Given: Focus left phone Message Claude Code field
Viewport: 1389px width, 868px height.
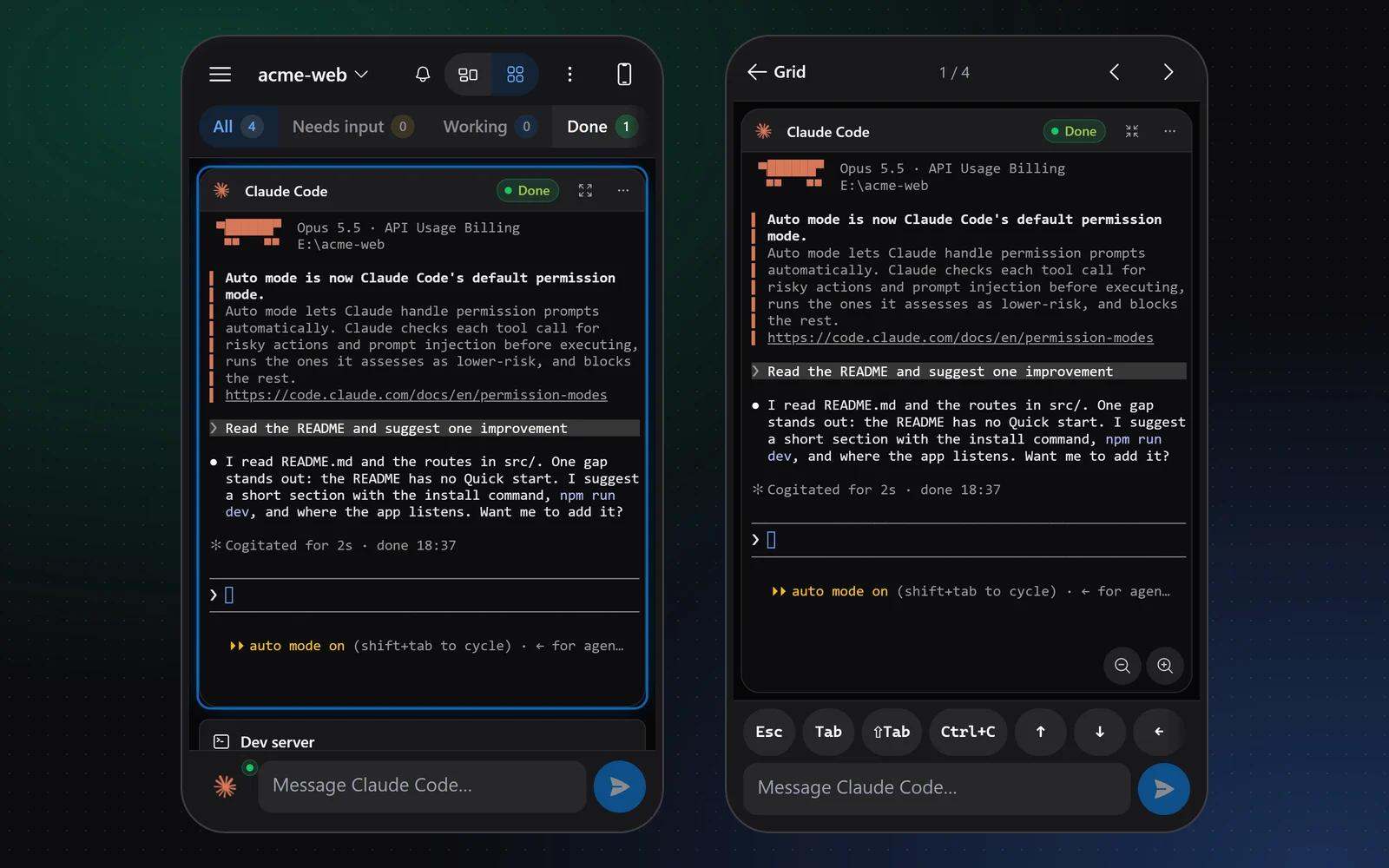Looking at the screenshot, I should coord(423,786).
